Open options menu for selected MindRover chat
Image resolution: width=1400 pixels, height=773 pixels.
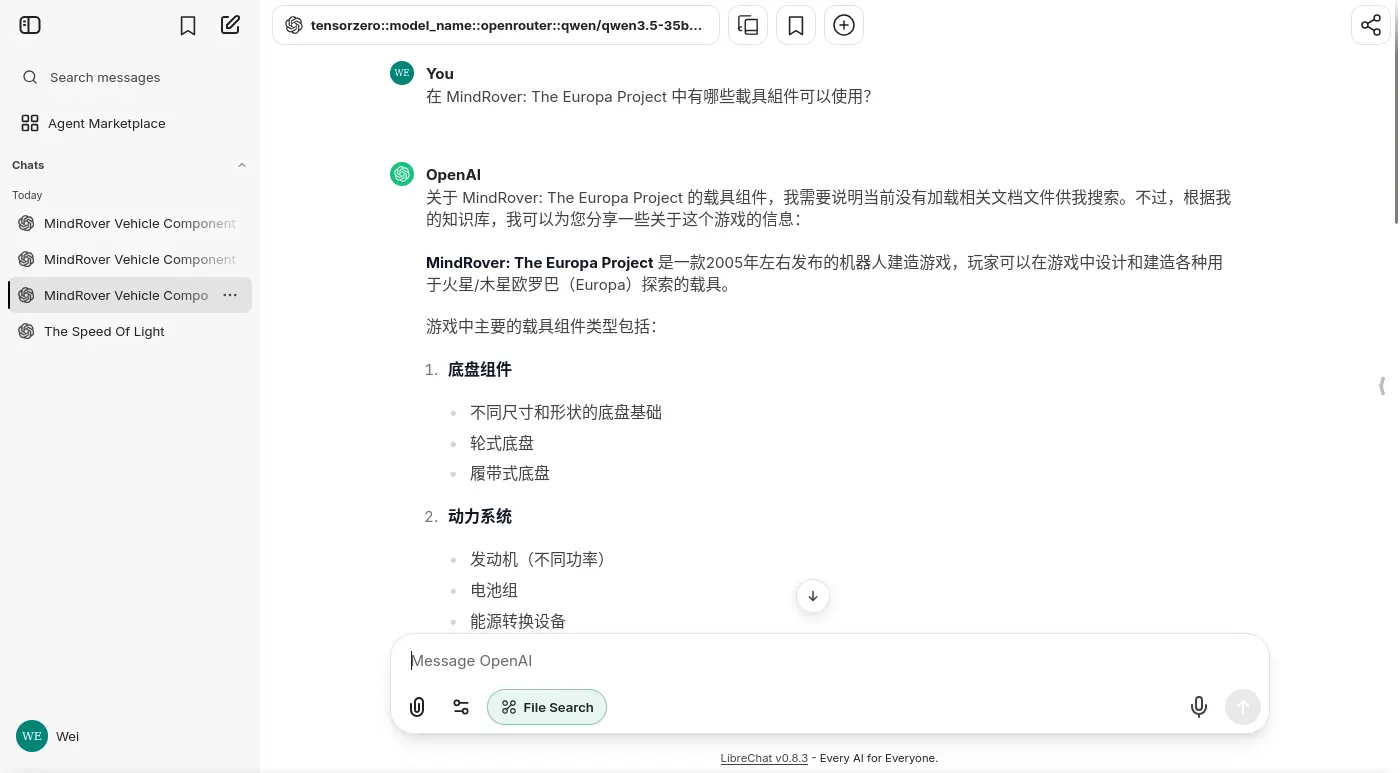click(x=230, y=295)
